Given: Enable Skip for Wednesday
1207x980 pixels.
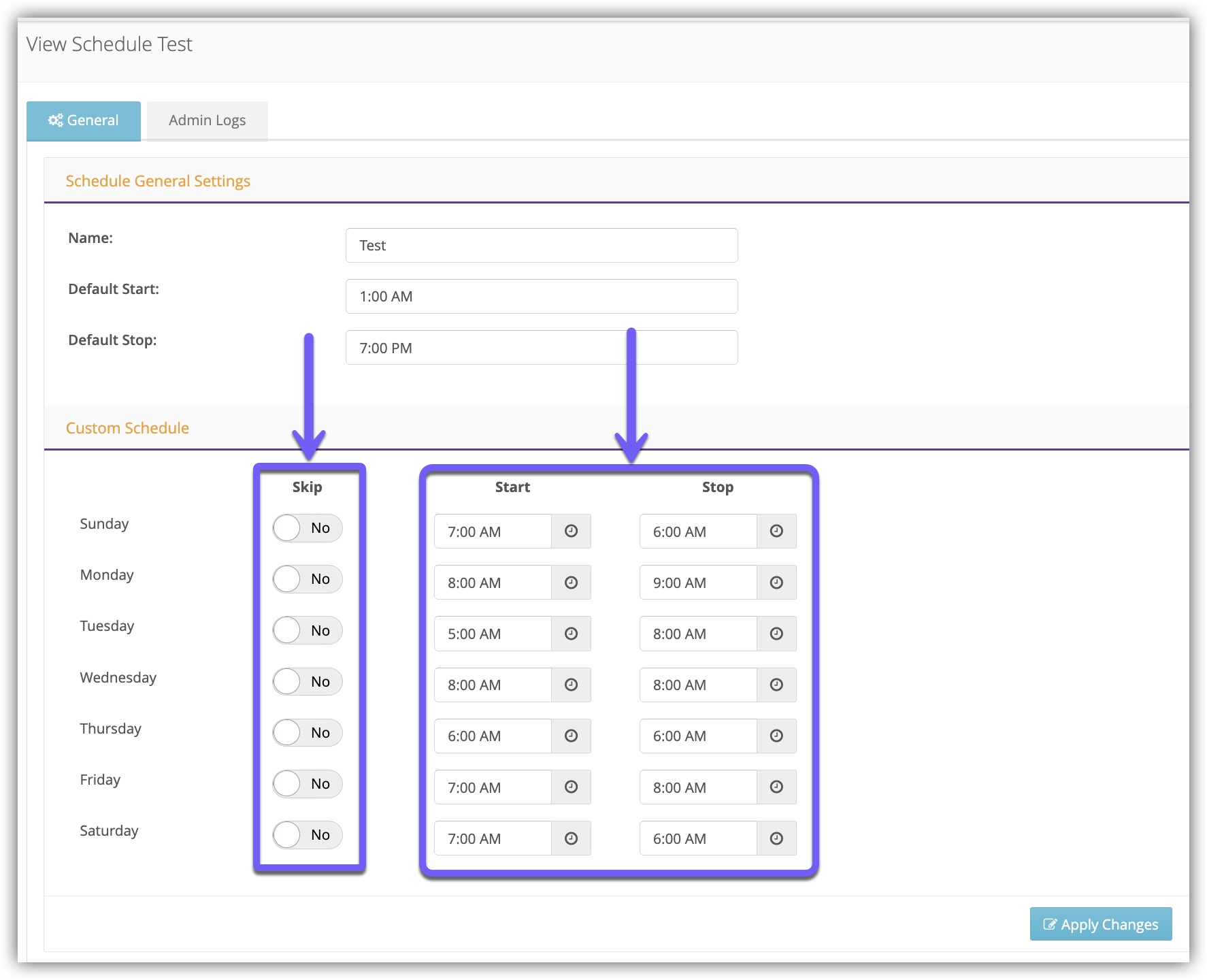Looking at the screenshot, I should [307, 681].
